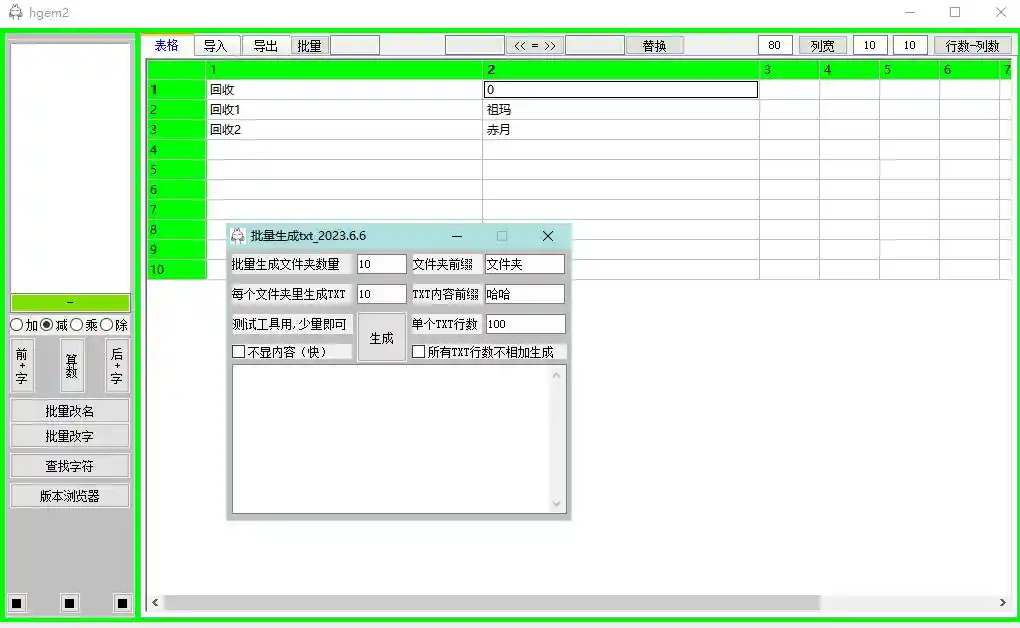Click the 每个文件夹里生成TXT input field

coord(382,294)
